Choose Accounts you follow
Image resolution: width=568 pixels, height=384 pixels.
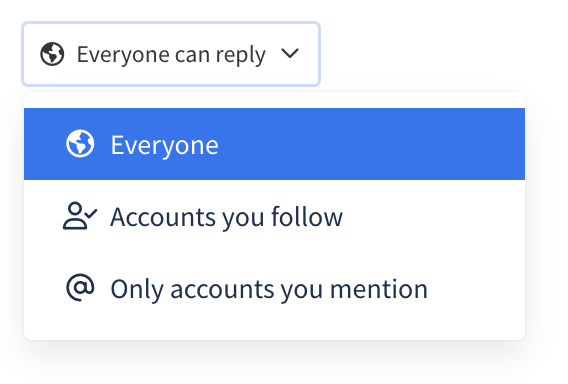(274, 216)
